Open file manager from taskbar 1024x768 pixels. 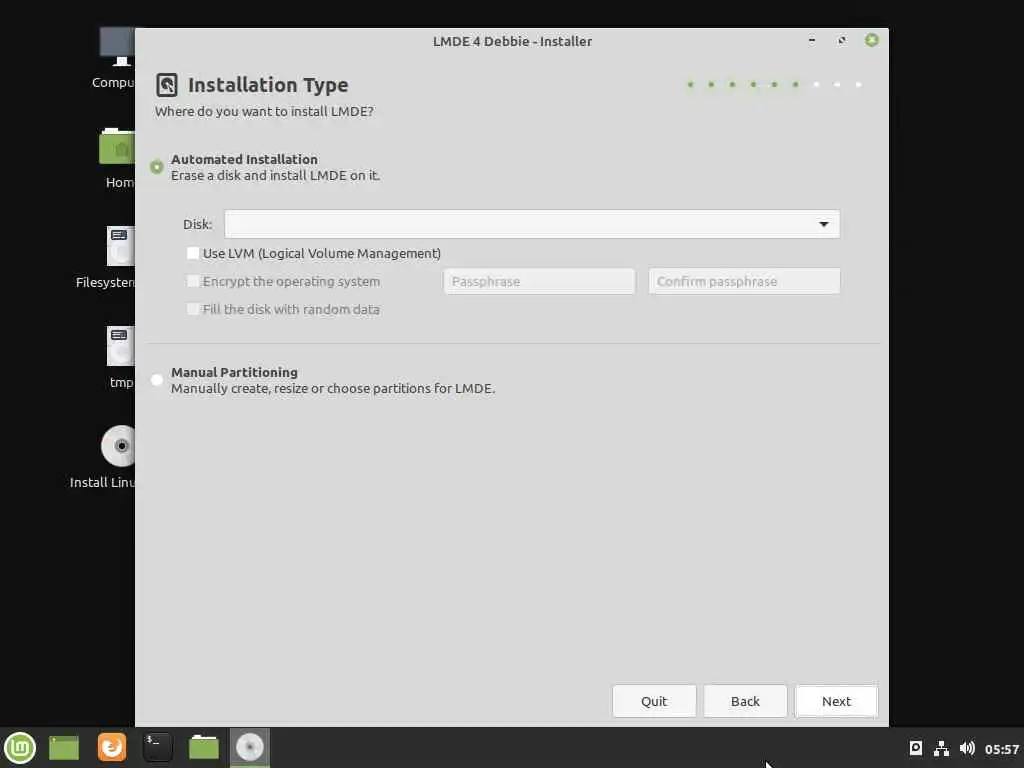point(204,747)
